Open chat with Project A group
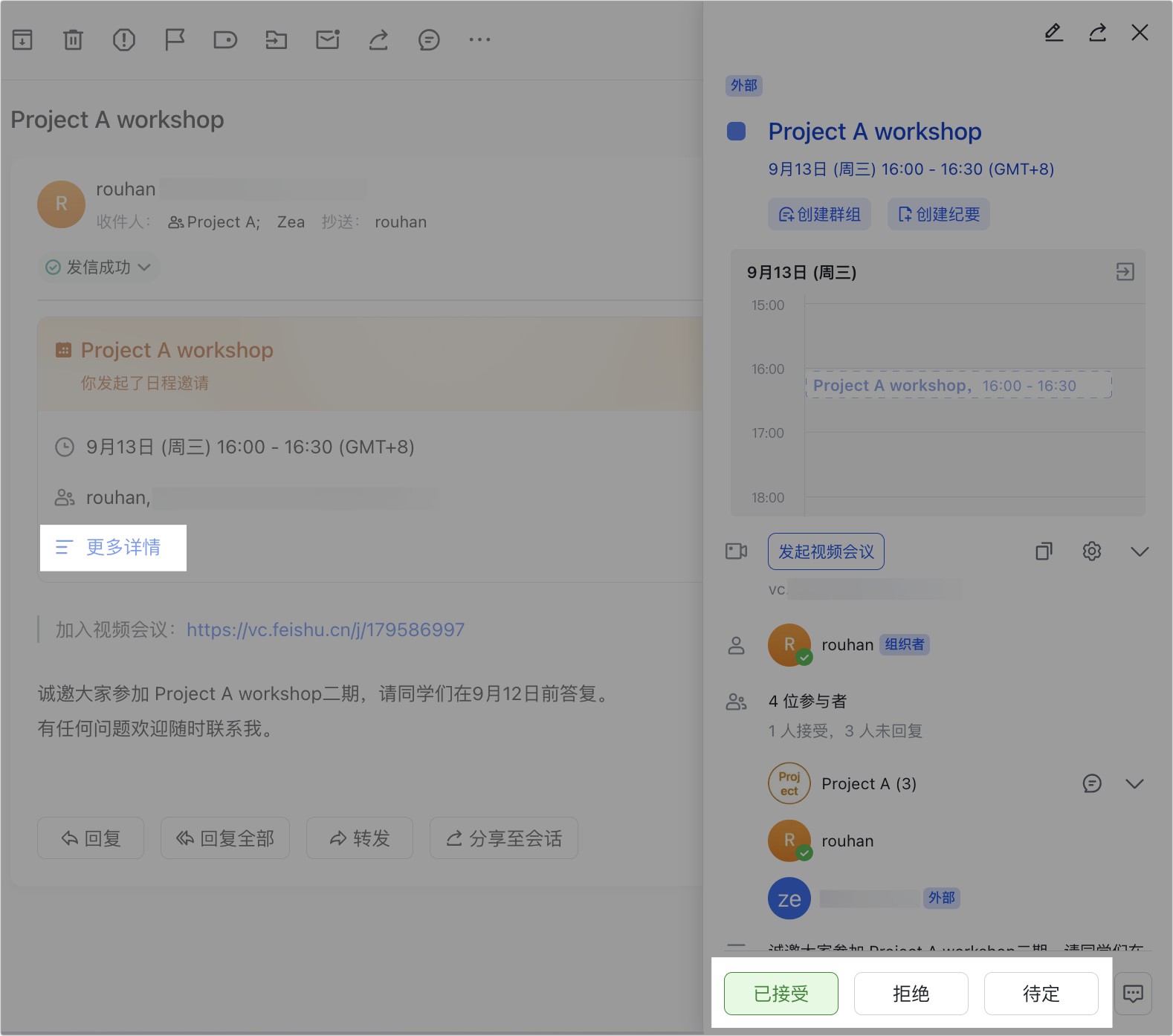The width and height of the screenshot is (1173, 1036). click(1091, 783)
